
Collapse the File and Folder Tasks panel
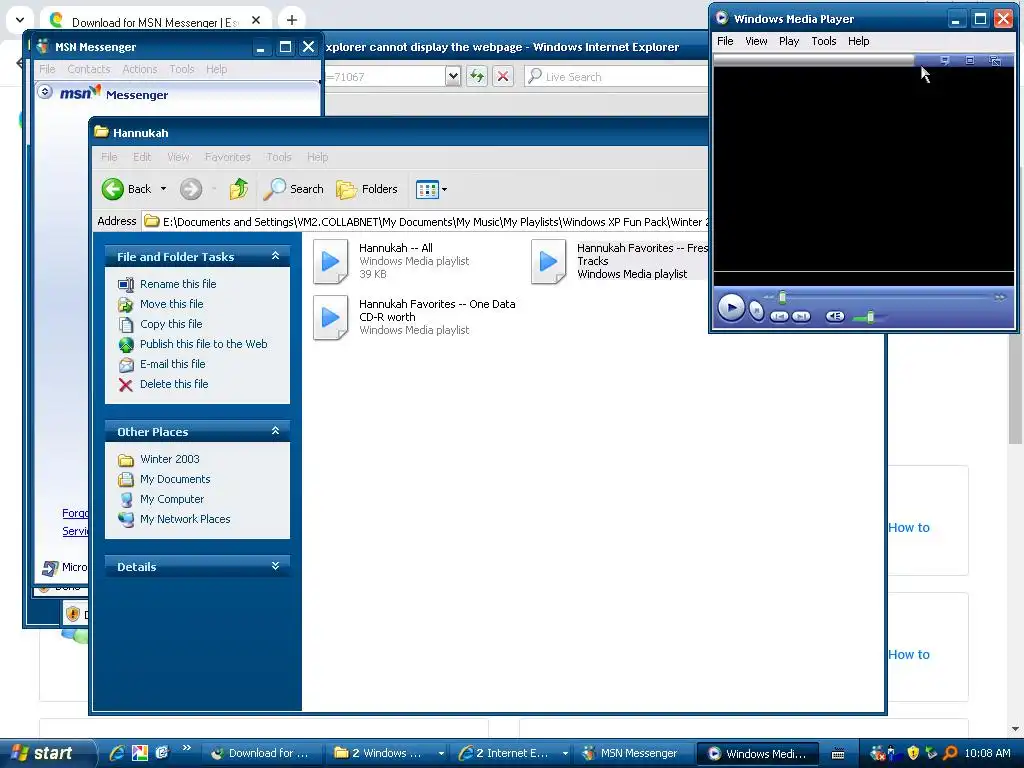276,256
